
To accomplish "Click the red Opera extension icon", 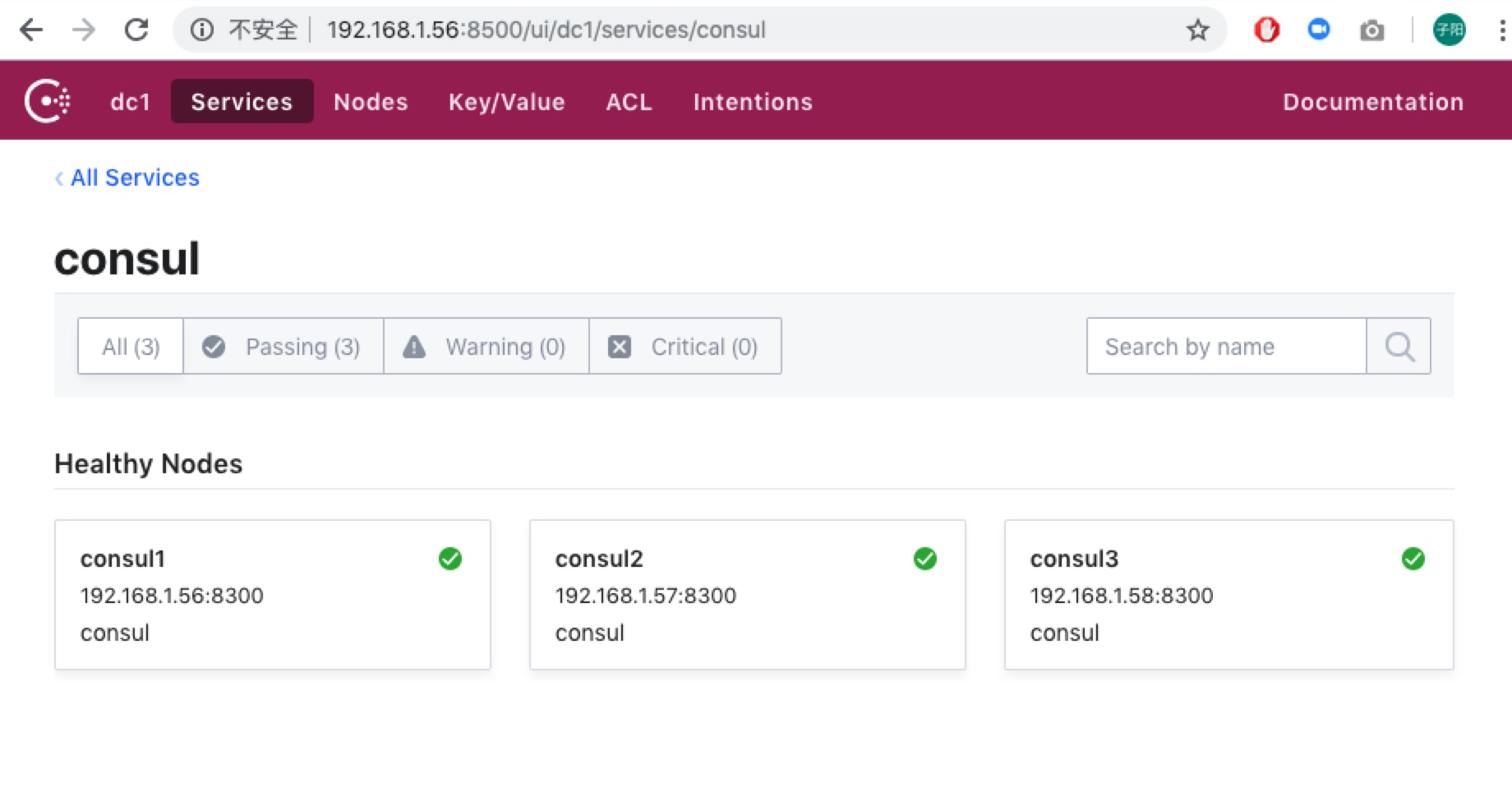I will pyautogui.click(x=1266, y=30).
